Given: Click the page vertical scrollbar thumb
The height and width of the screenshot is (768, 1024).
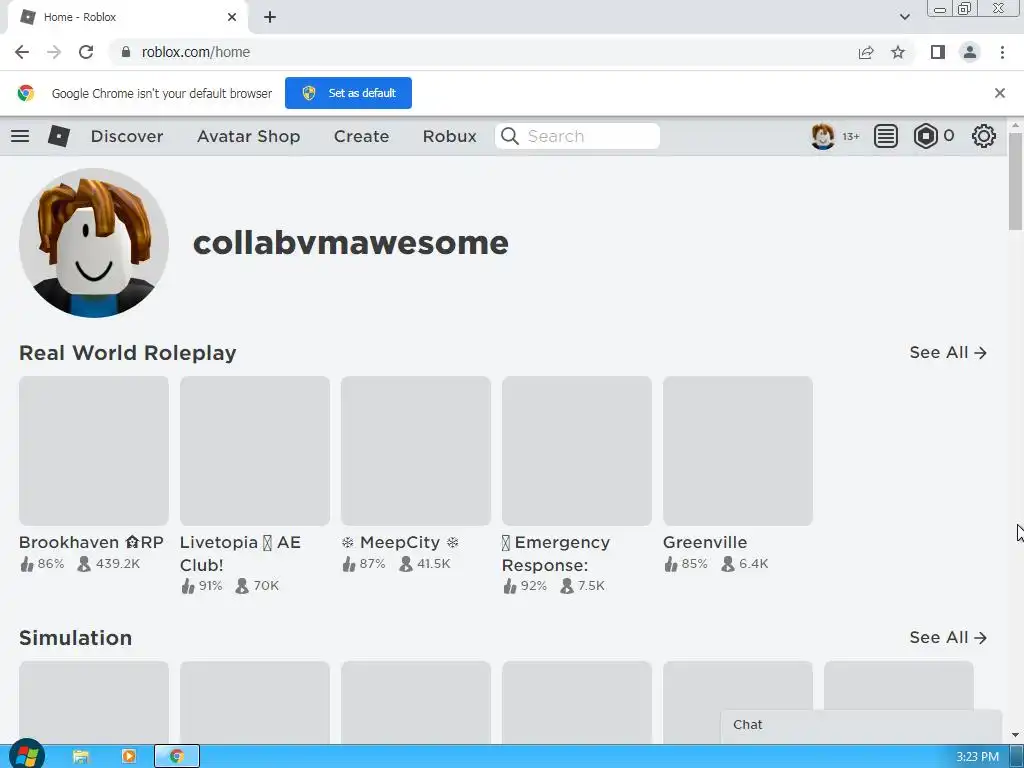Looking at the screenshot, I should click(x=1015, y=182).
